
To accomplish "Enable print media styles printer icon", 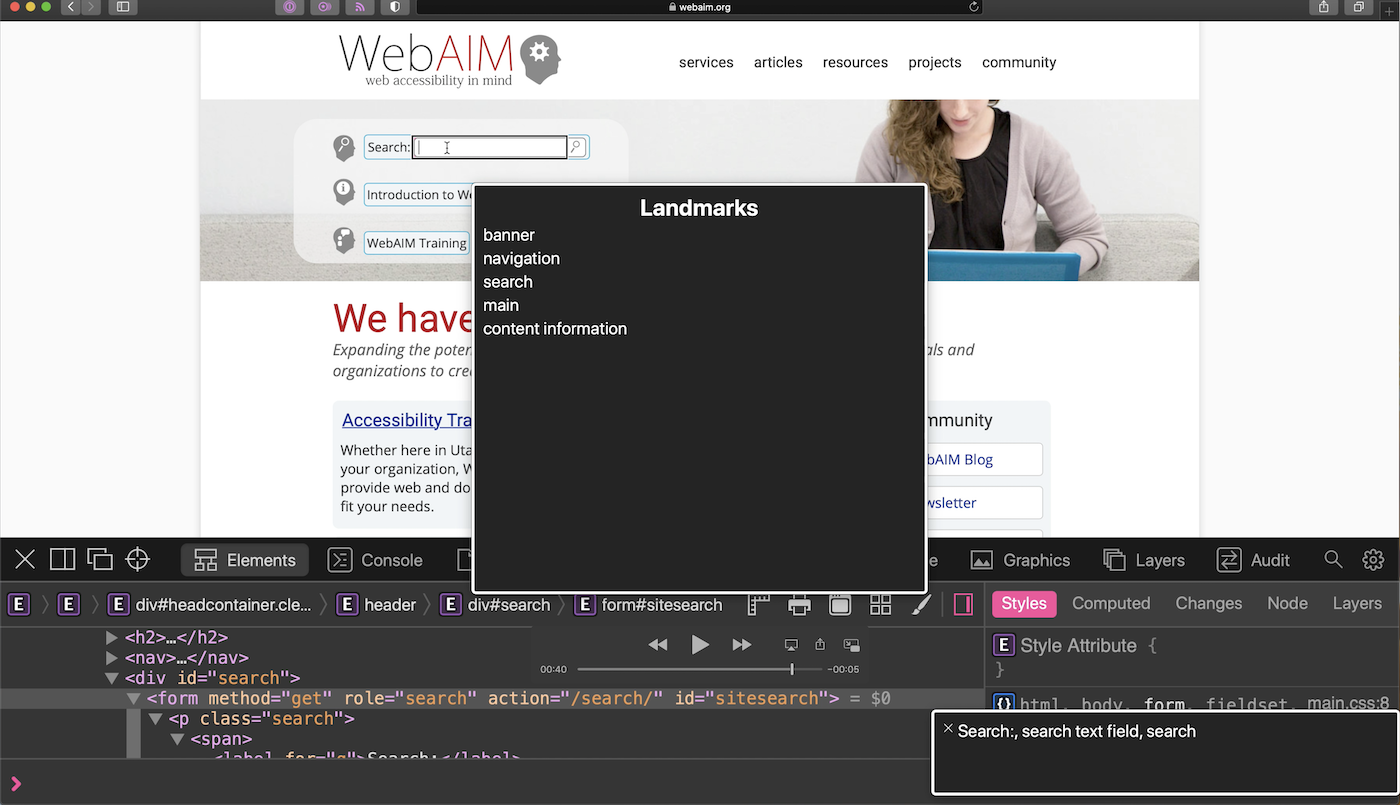I will (x=799, y=604).
